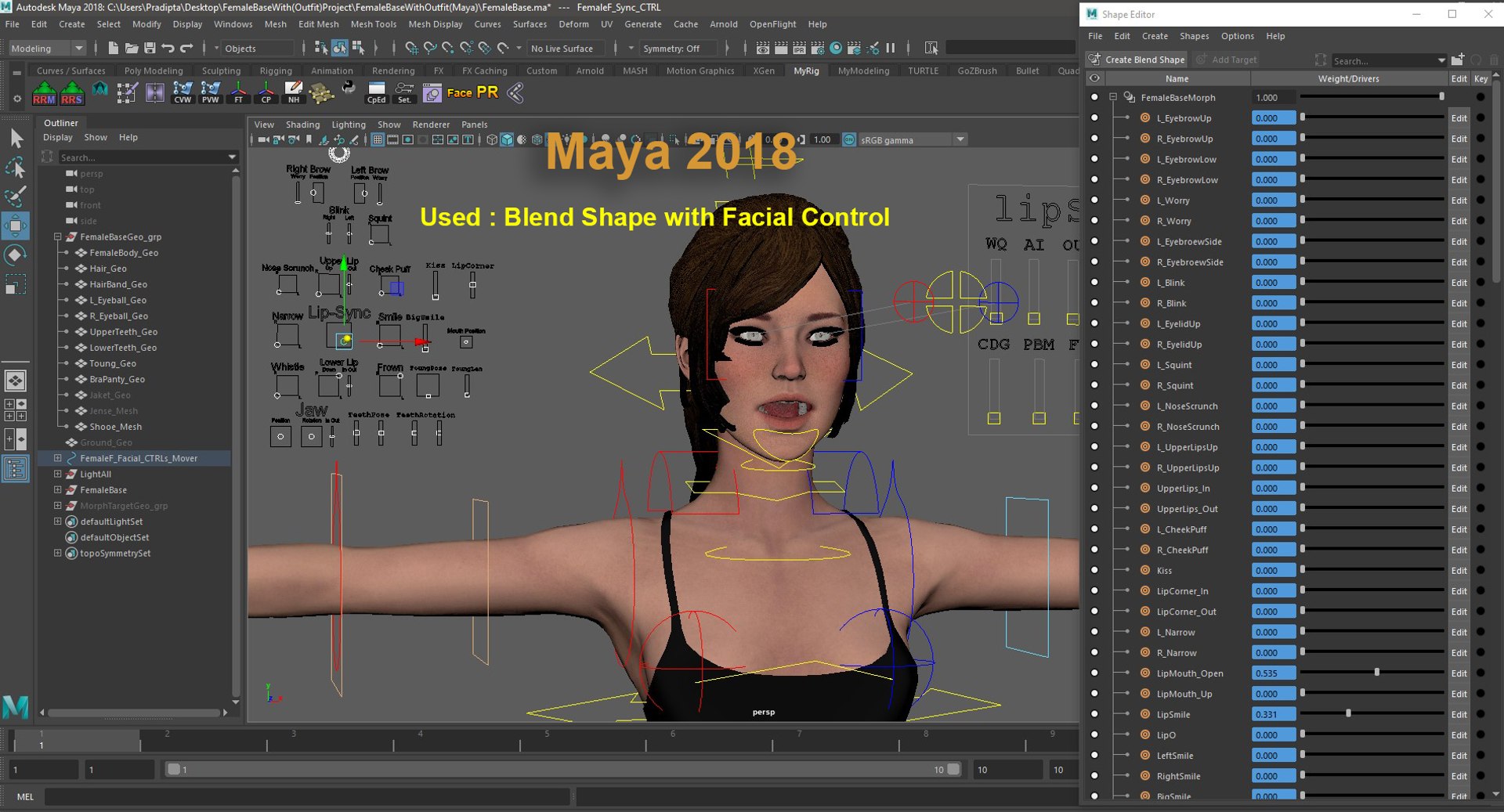Open the sRGB gamma dropdown
This screenshot has width=1504, height=812.
click(960, 140)
